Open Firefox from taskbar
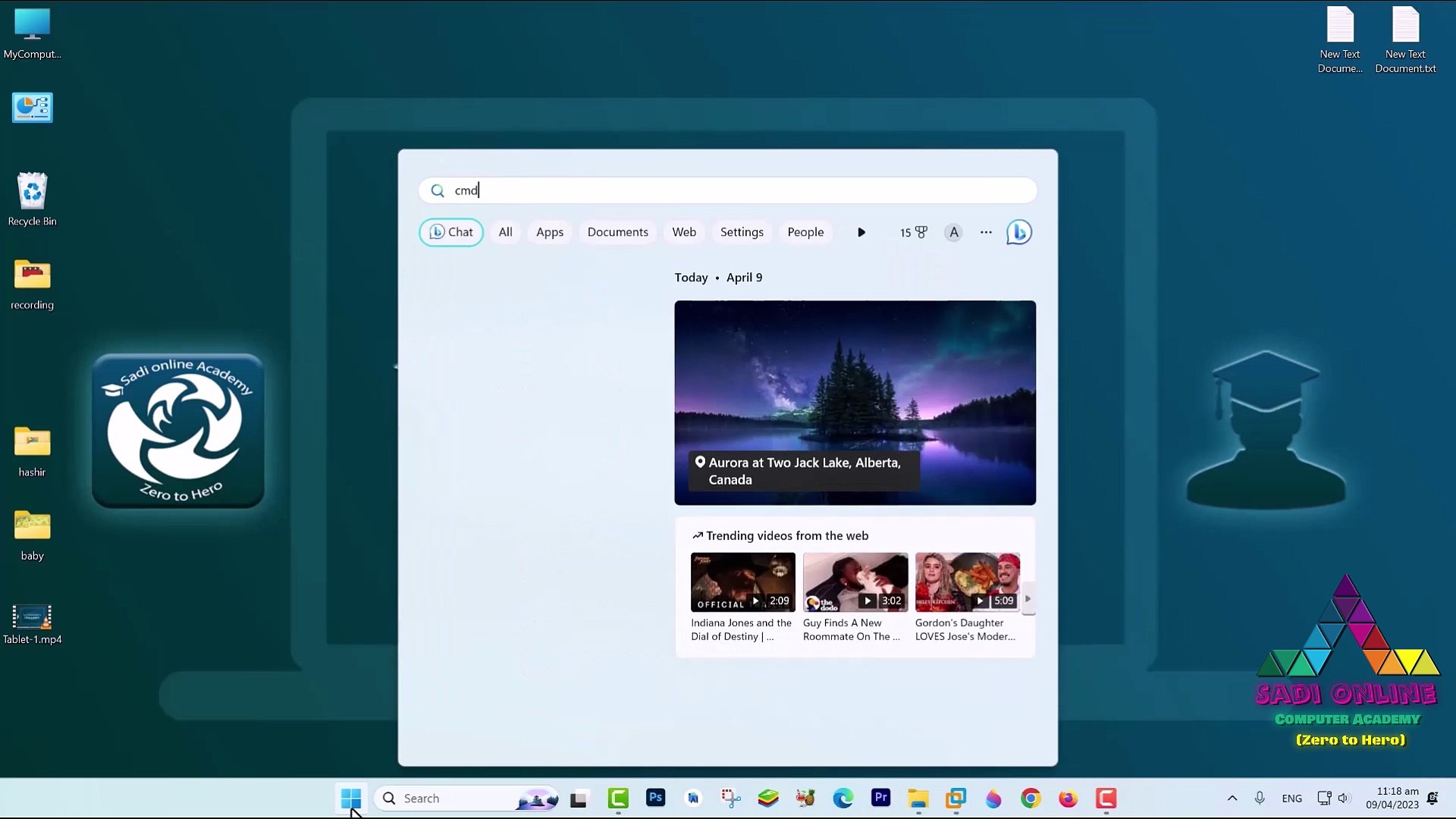 1068,798
